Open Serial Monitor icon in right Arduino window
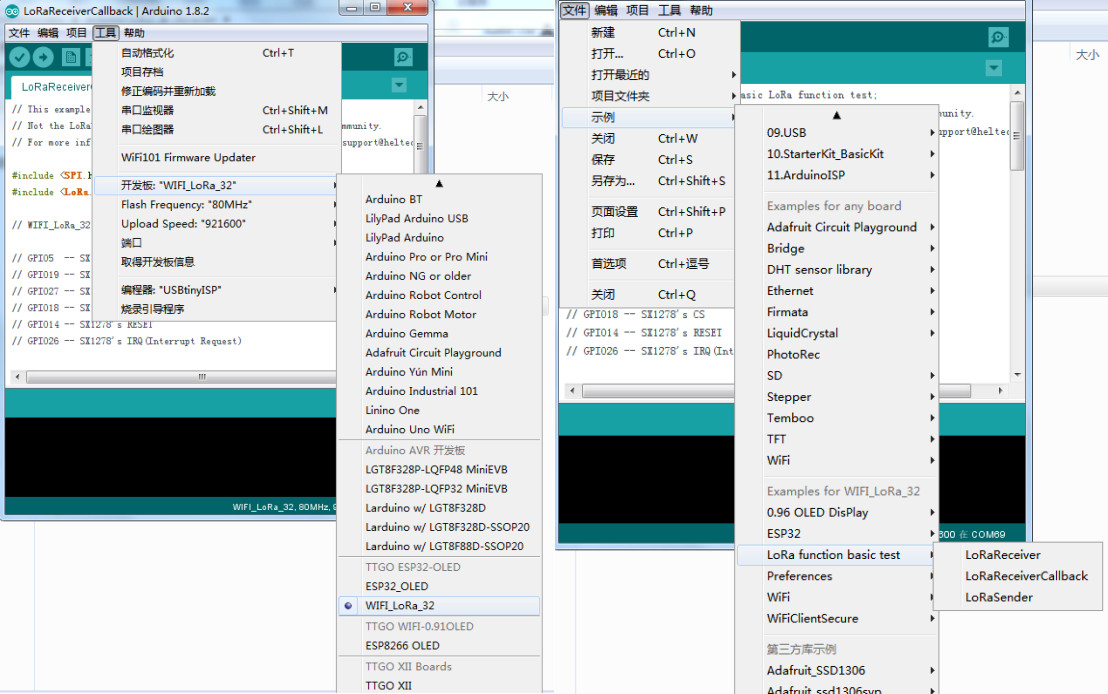 tap(998, 37)
